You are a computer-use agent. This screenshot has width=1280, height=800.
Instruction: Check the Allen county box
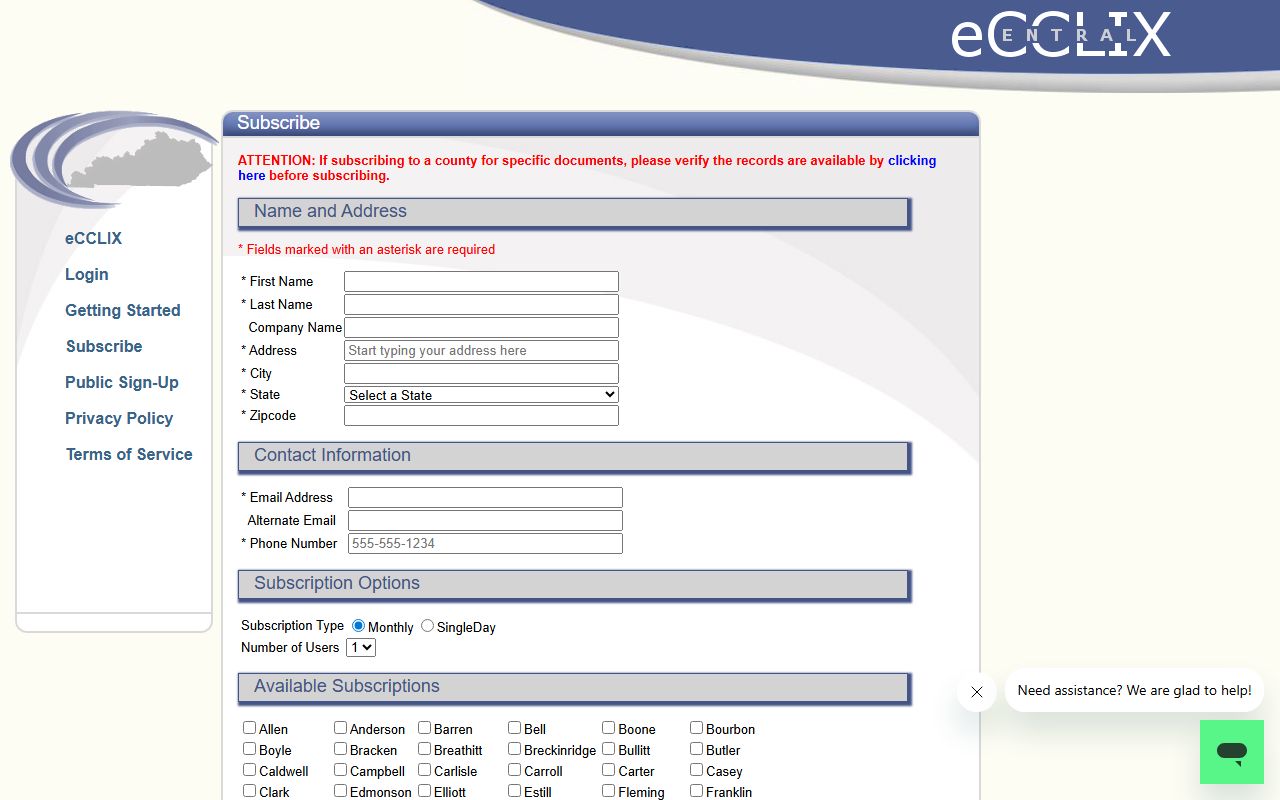tap(249, 728)
